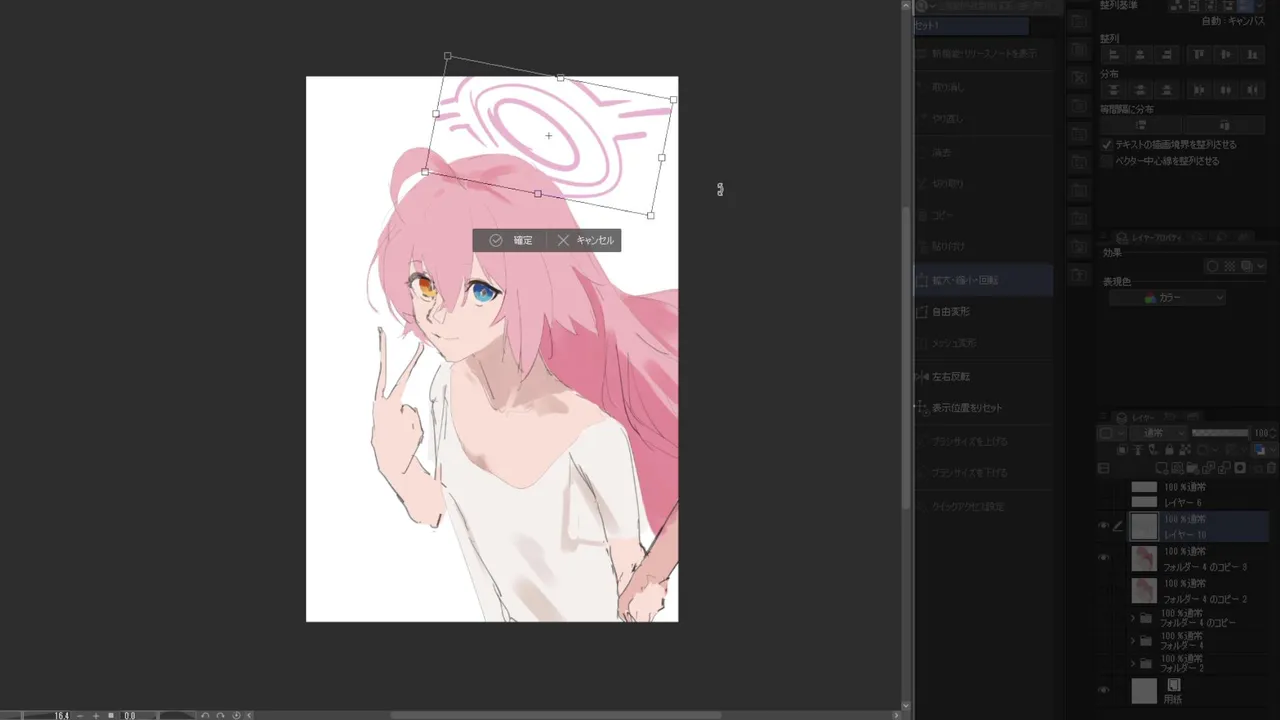Click 新機能・リリースノートを表示 entry
Viewport: 1280px width, 720px height.
pos(984,54)
